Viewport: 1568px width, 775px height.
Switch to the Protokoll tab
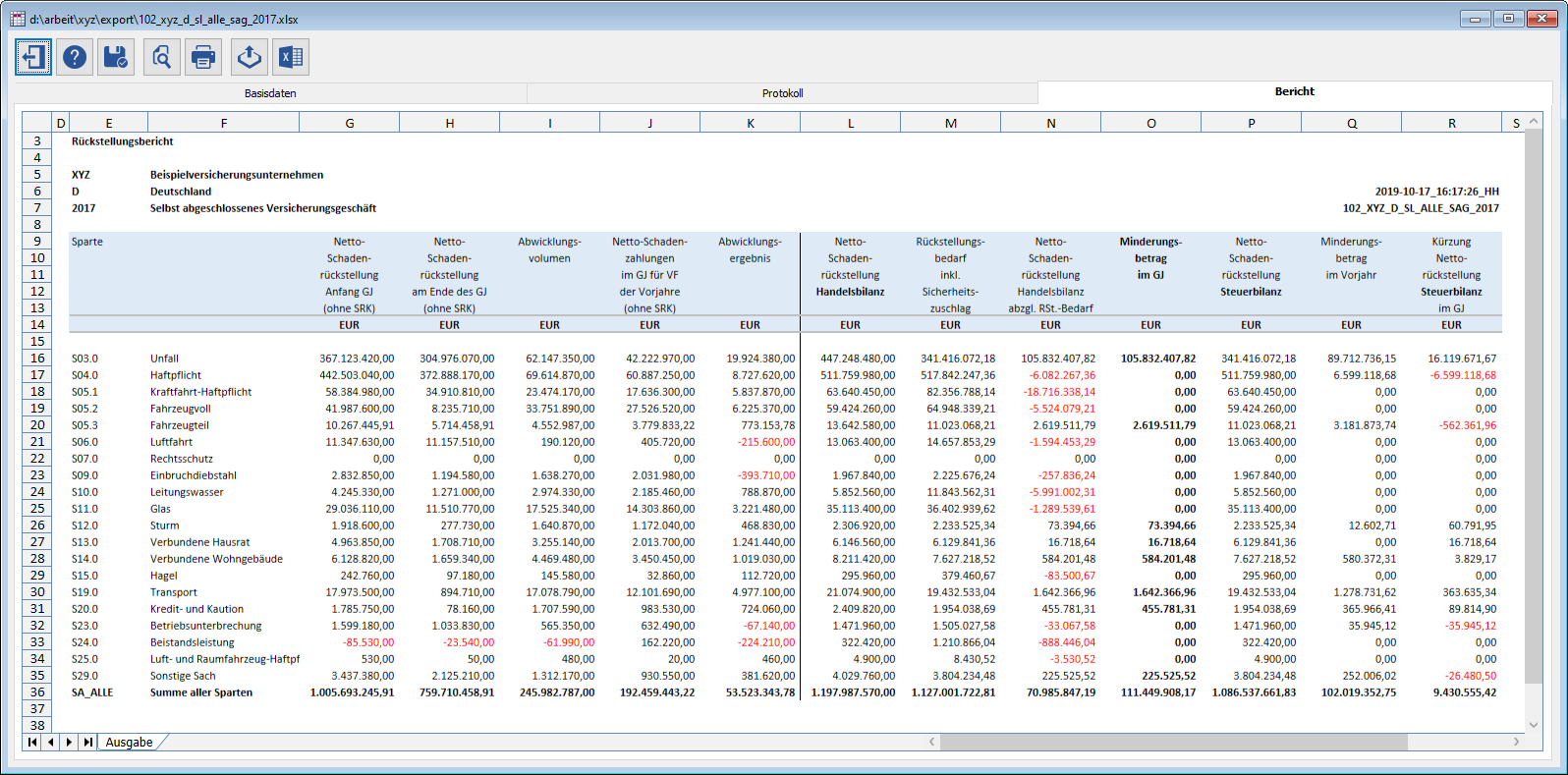(x=782, y=93)
